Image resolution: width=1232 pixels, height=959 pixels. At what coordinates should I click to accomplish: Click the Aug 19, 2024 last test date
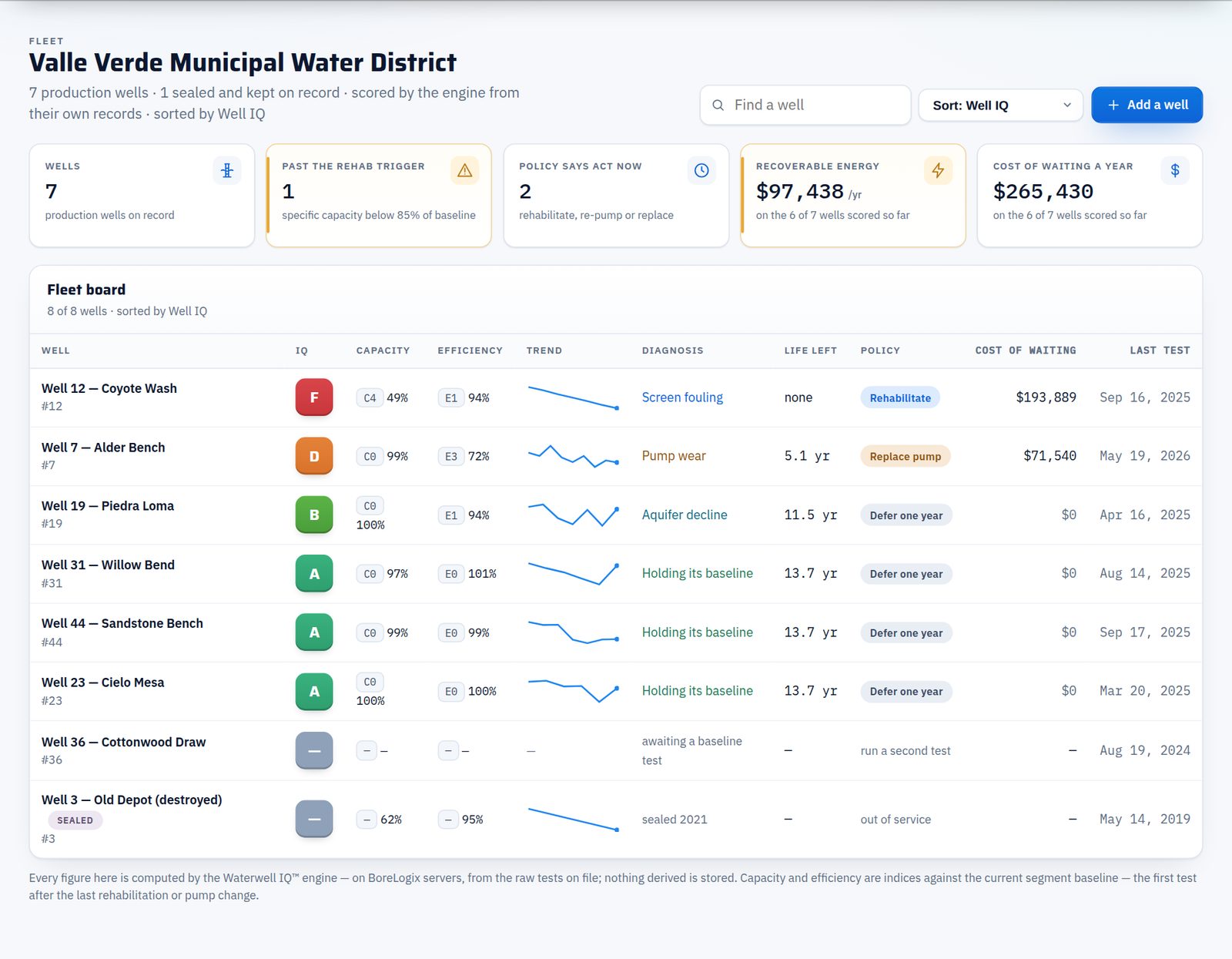pyautogui.click(x=1145, y=750)
